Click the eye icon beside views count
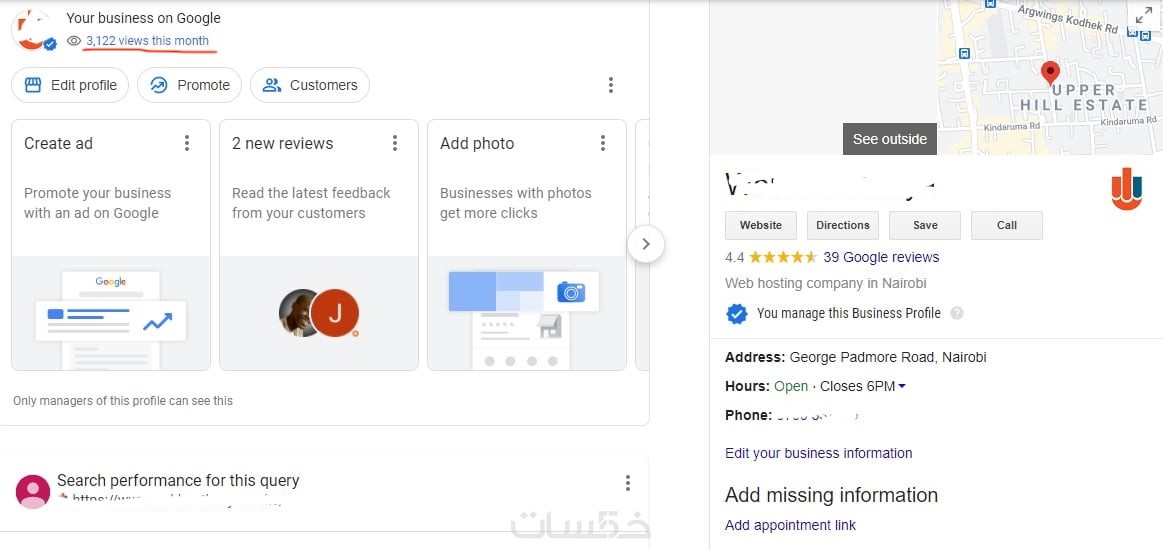 [74, 41]
